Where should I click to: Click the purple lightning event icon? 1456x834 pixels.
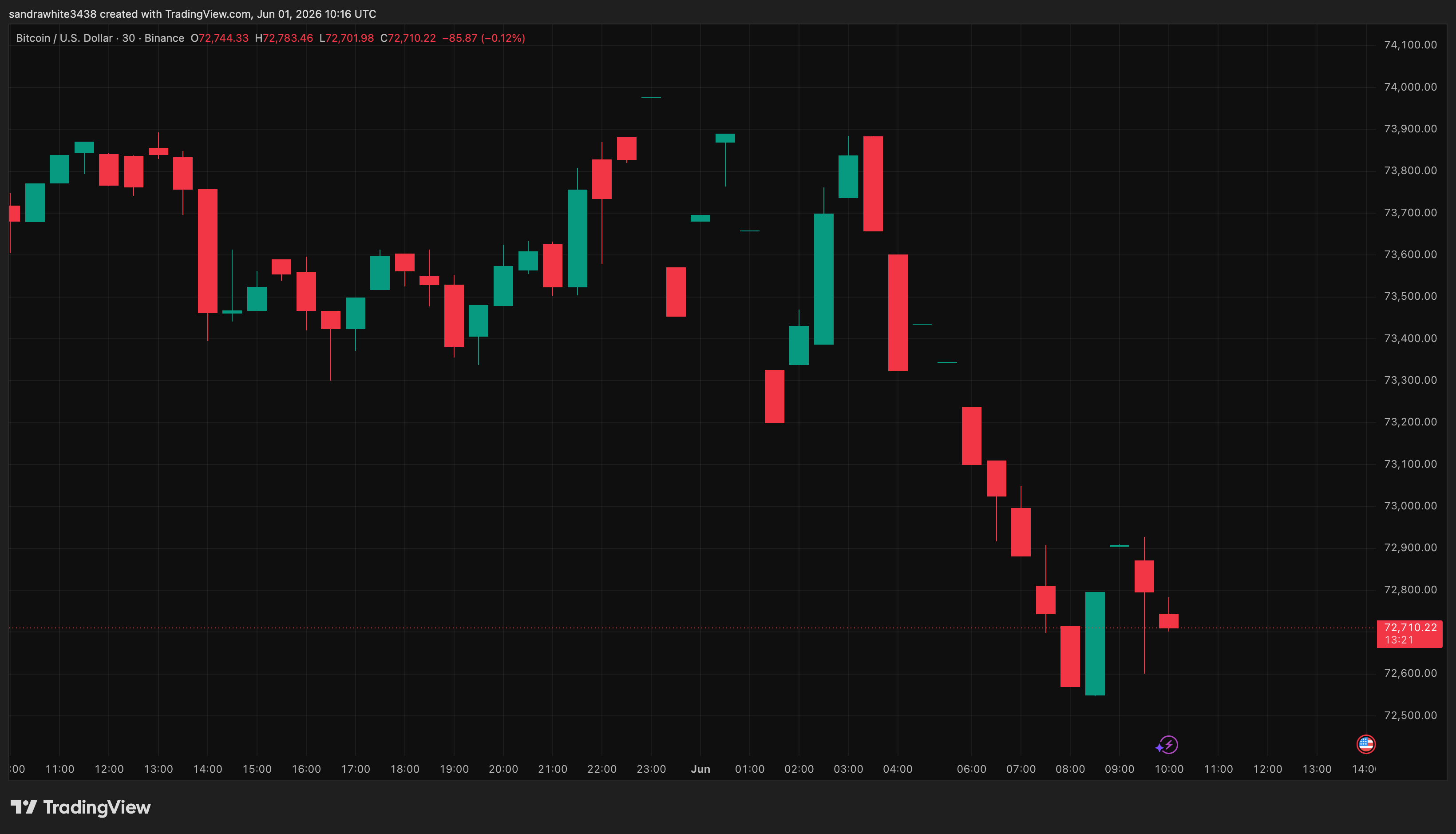tap(1167, 745)
